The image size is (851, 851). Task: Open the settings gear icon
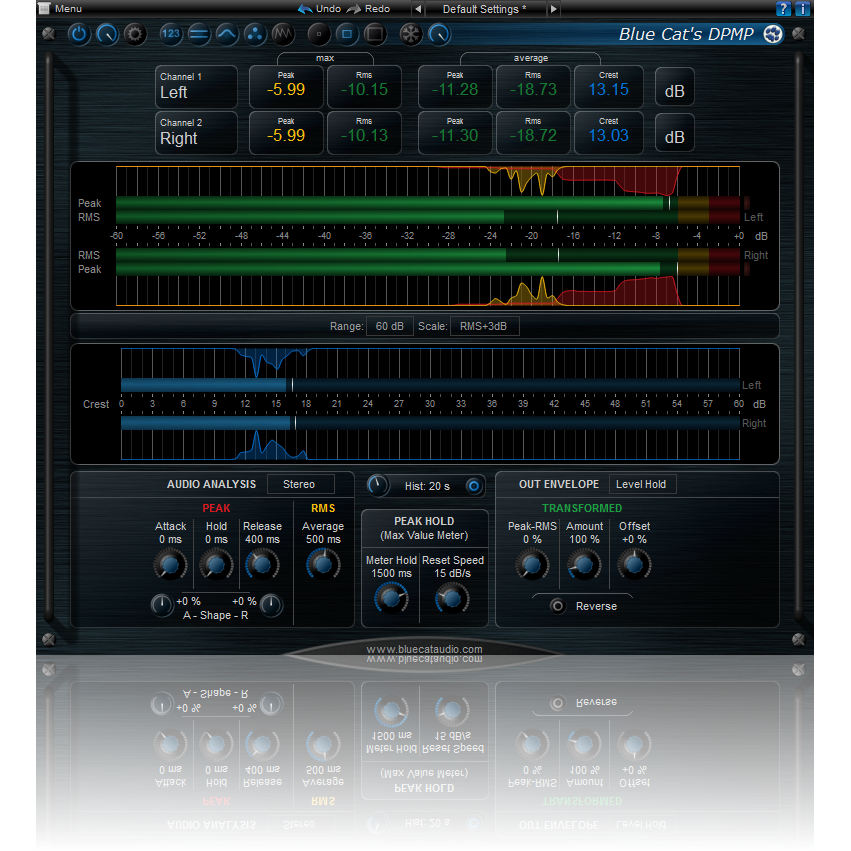134,33
